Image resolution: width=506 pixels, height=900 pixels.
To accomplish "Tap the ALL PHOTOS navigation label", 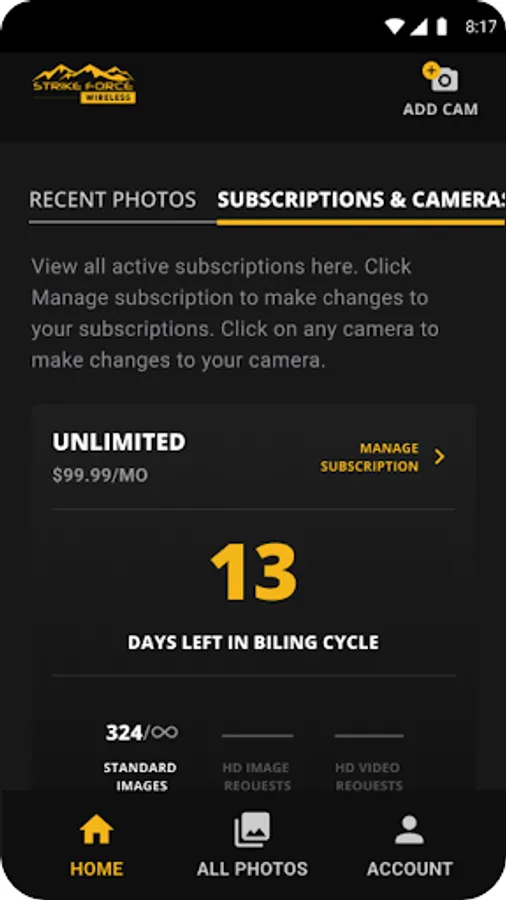I will 252,868.
